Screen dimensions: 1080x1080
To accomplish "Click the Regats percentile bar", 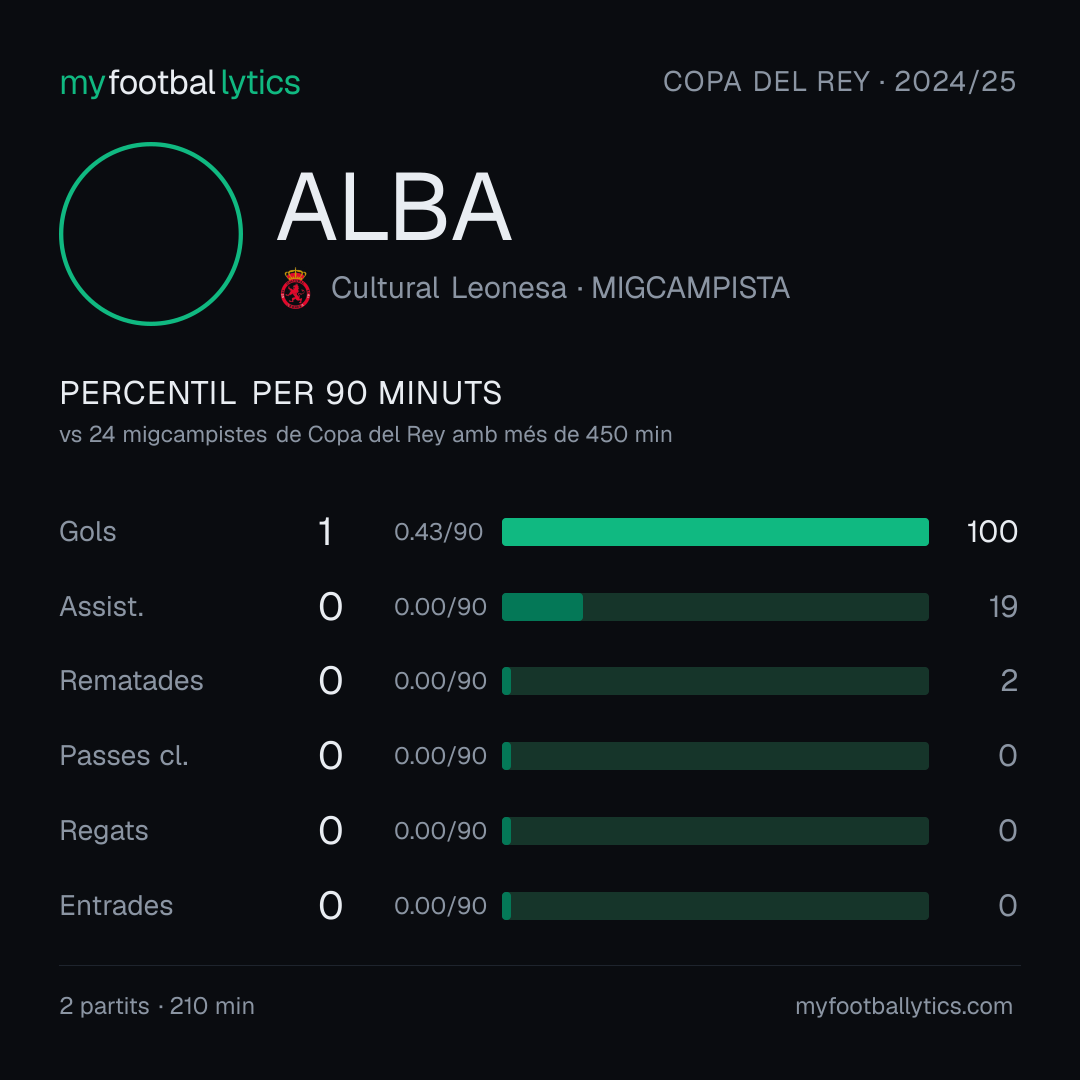I will [x=715, y=831].
